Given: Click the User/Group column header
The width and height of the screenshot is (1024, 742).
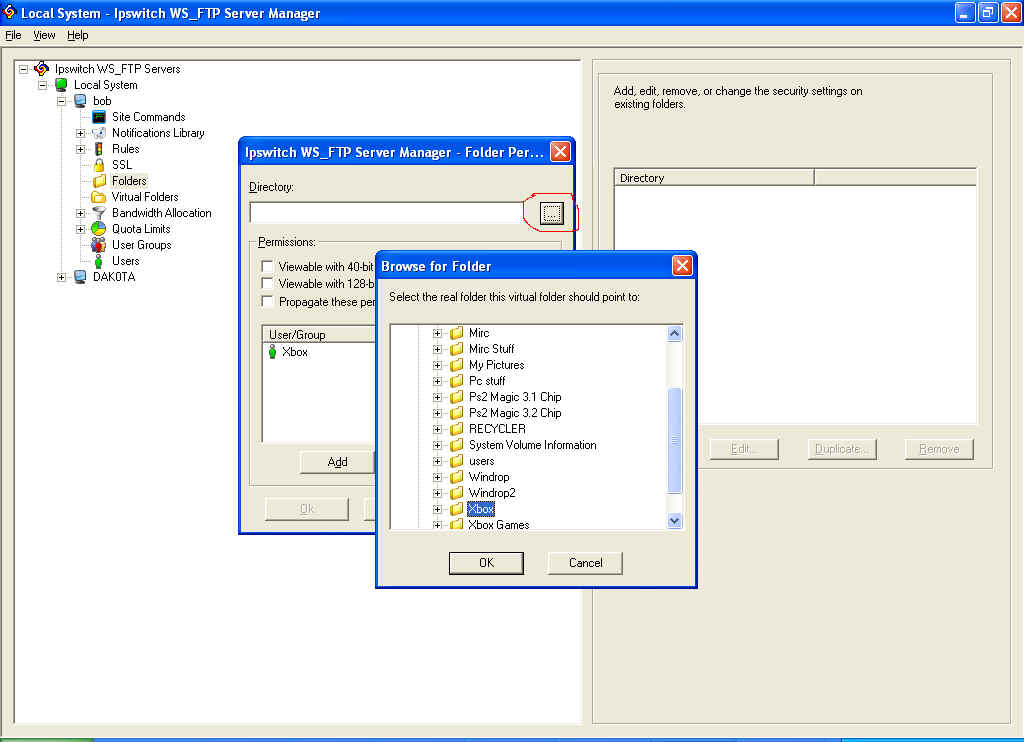Looking at the screenshot, I should pyautogui.click(x=319, y=334).
